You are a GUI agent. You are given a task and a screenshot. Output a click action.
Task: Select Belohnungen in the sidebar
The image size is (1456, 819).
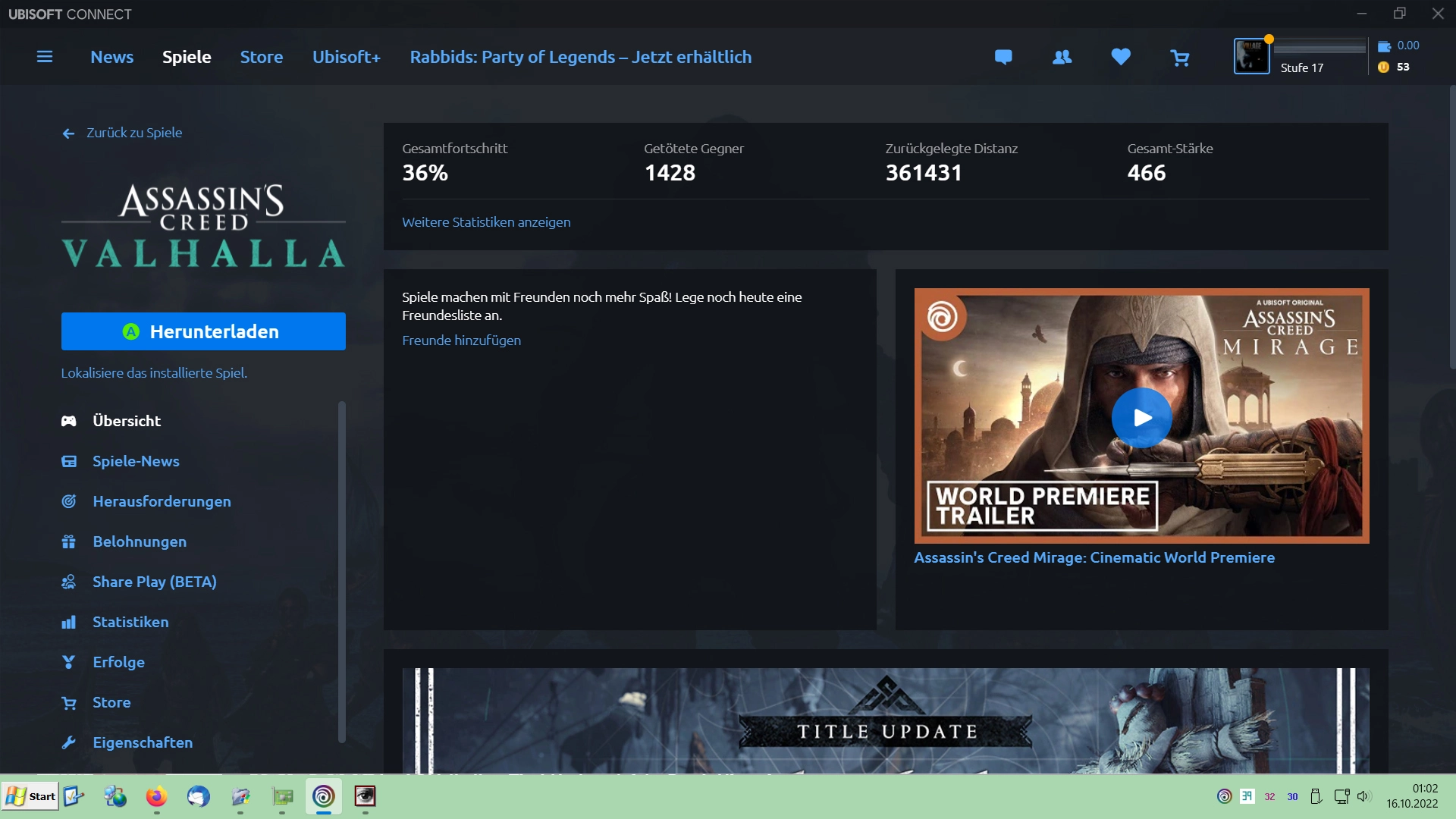[140, 541]
